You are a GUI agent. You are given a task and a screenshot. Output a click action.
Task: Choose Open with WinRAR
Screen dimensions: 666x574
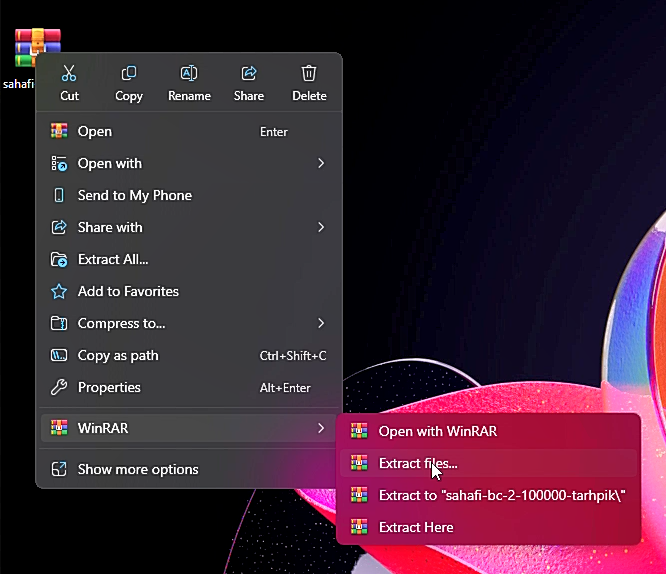(x=488, y=431)
